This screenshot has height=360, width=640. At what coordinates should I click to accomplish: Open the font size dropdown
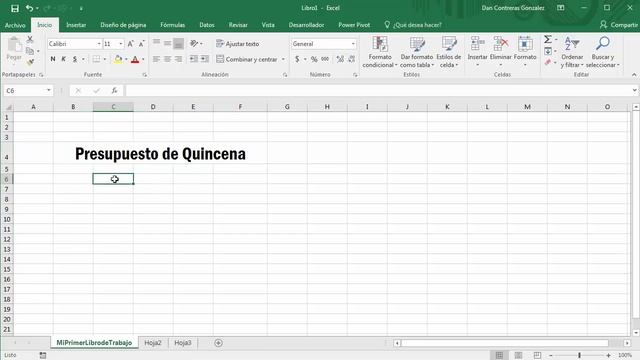click(x=121, y=44)
